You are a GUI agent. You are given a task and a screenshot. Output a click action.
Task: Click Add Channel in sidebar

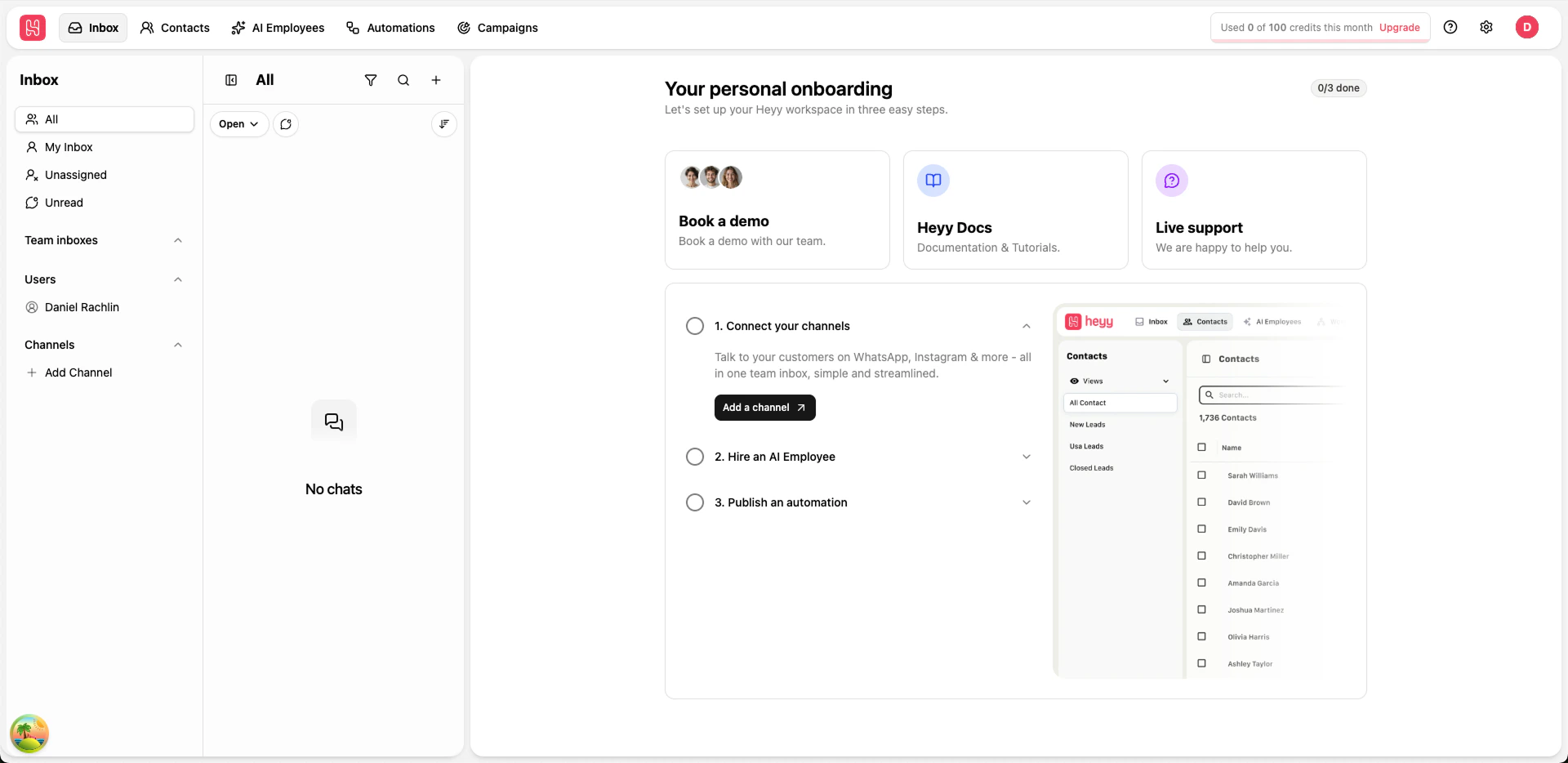(105, 373)
